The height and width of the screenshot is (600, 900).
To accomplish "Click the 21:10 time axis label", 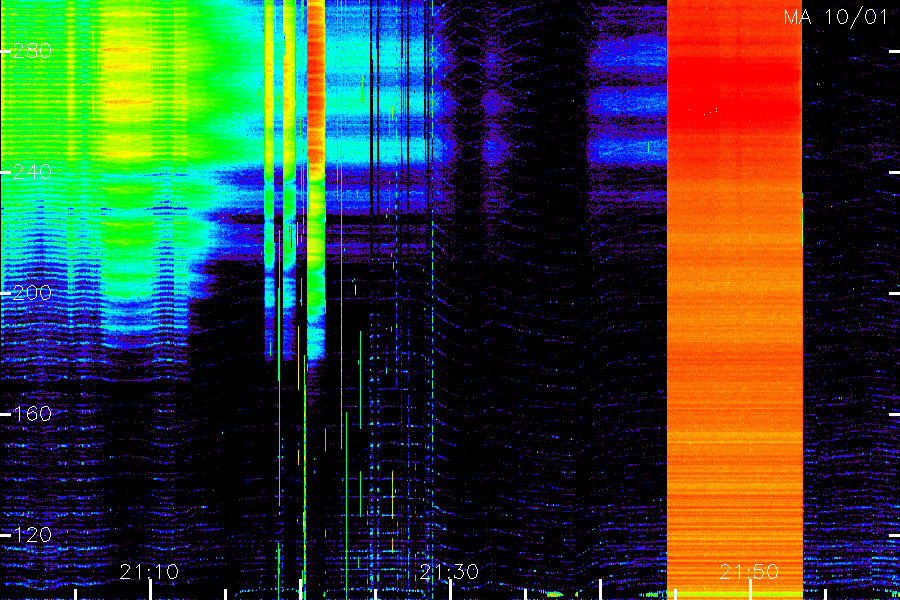I will point(149,571).
